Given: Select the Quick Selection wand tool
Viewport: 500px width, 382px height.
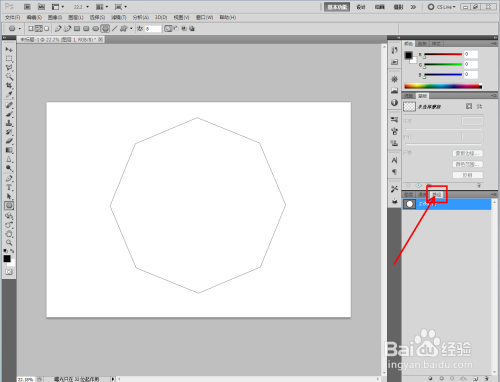Looking at the screenshot, I should (9, 77).
